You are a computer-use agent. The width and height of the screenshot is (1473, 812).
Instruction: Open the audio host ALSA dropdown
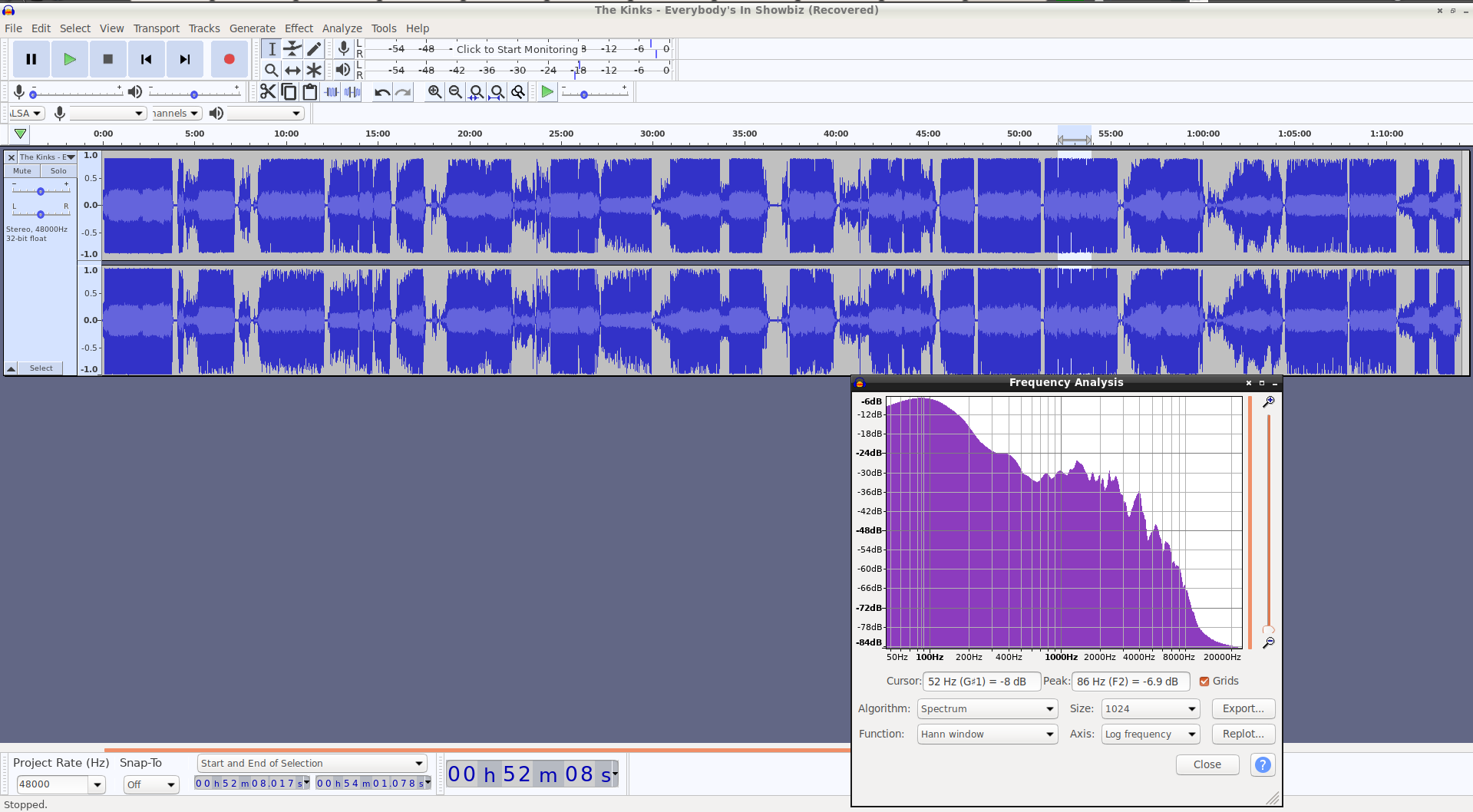[27, 113]
